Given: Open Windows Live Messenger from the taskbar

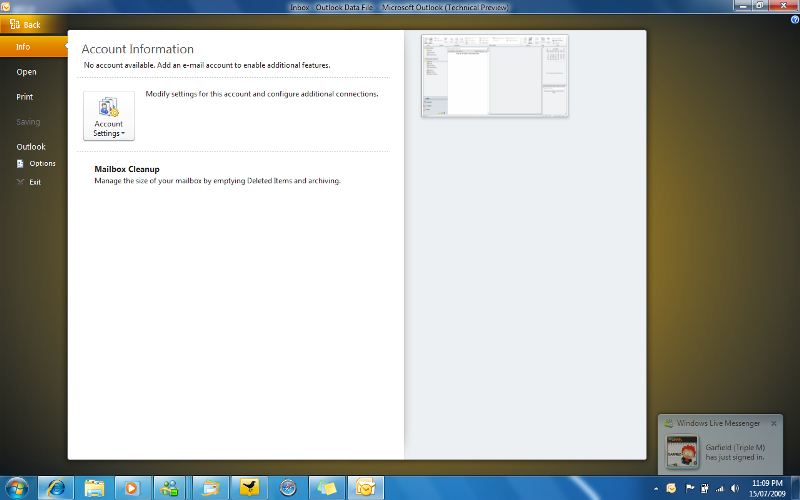Looking at the screenshot, I should coord(170,488).
